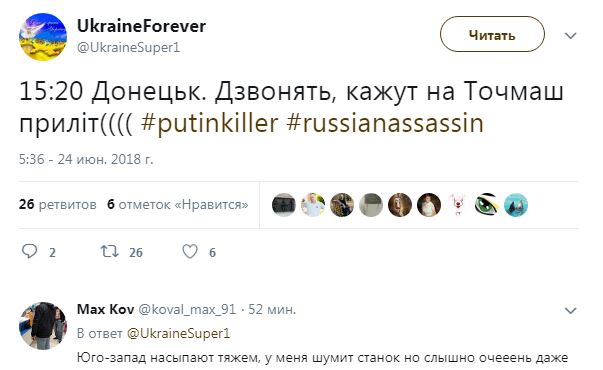Viewport: 603px width, 370px height.
Task: Click the clown face liker avatar
Action: pyautogui.click(x=458, y=205)
